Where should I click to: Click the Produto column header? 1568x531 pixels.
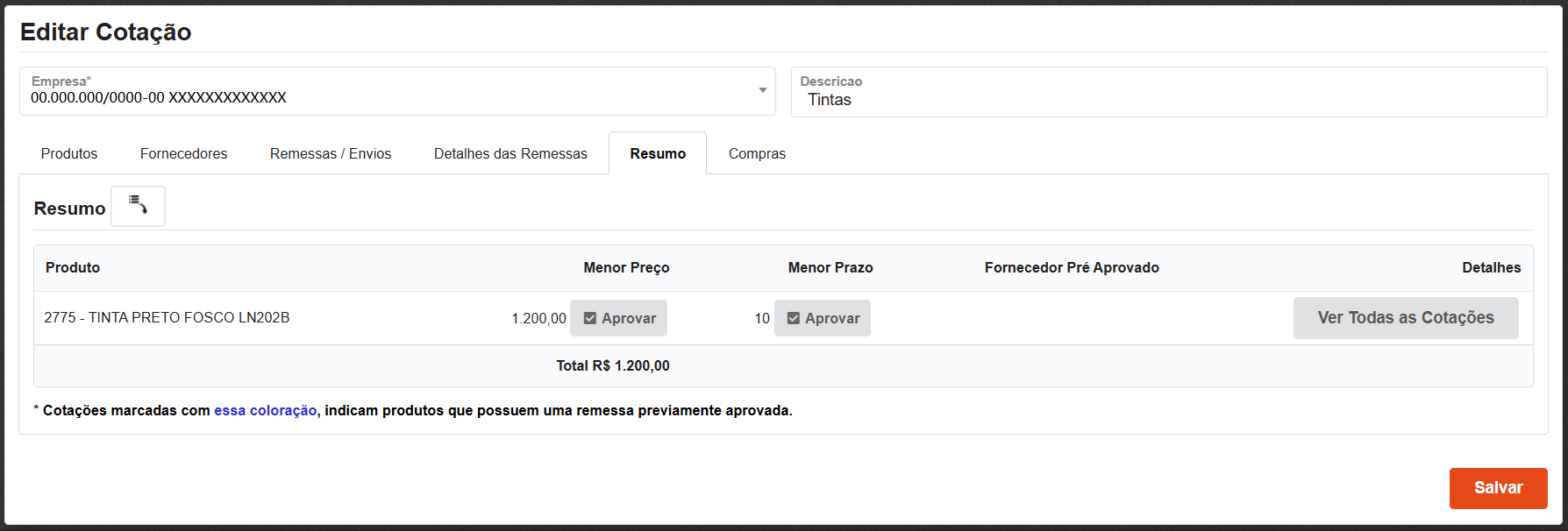coord(73,267)
